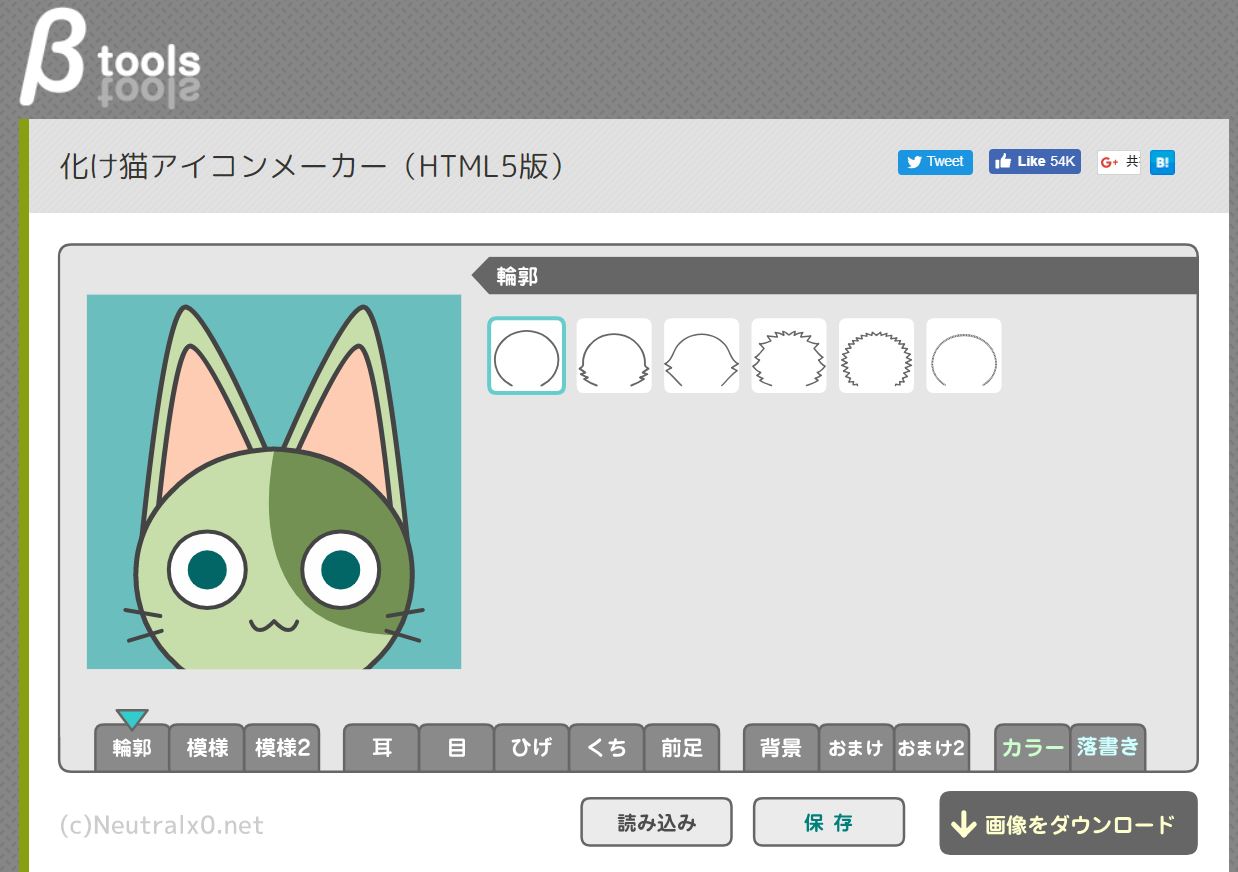Viewport: 1238px width, 872px height.
Task: Select the spiky fur outline shape
Action: (x=789, y=356)
